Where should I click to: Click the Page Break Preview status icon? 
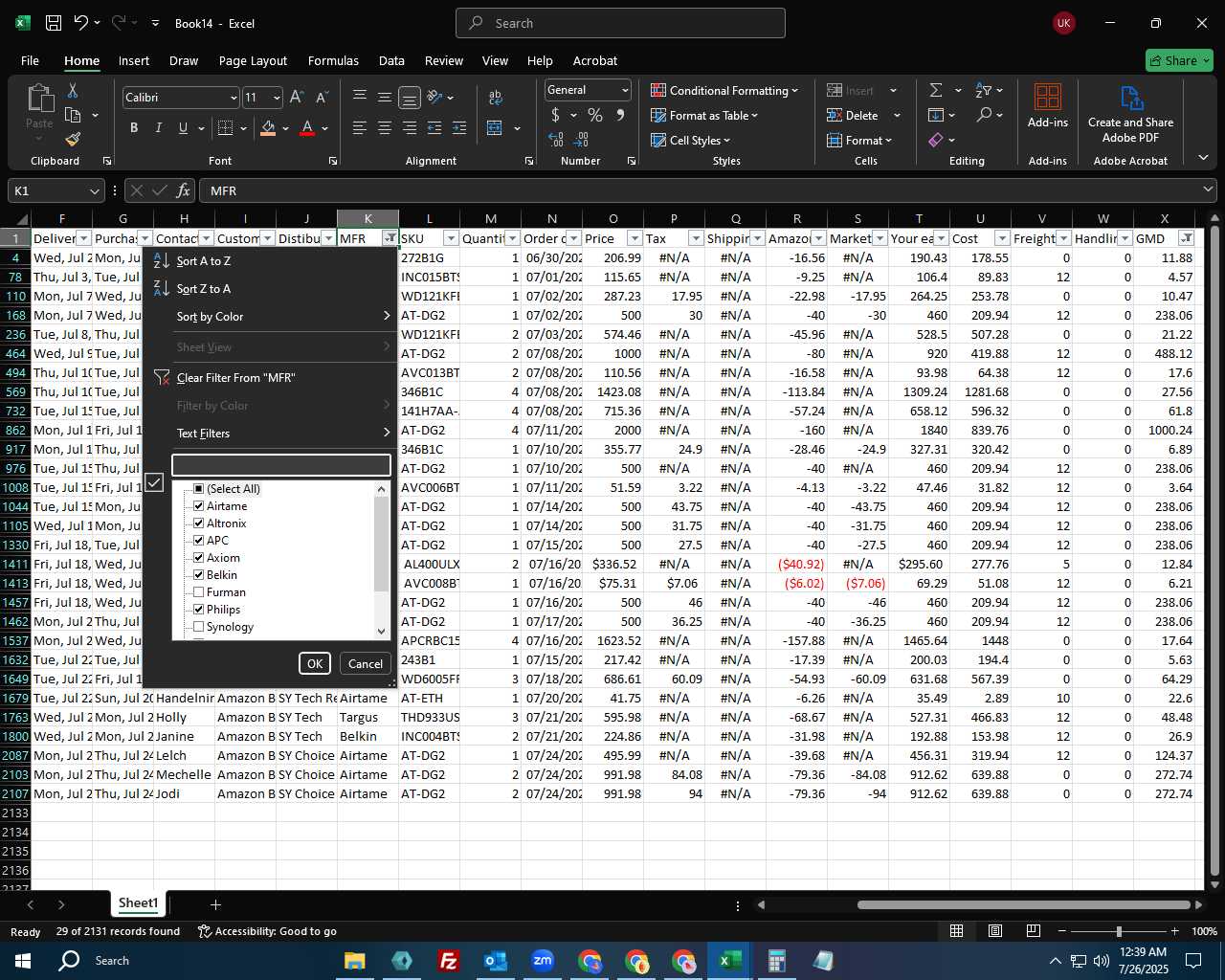coord(1033,931)
